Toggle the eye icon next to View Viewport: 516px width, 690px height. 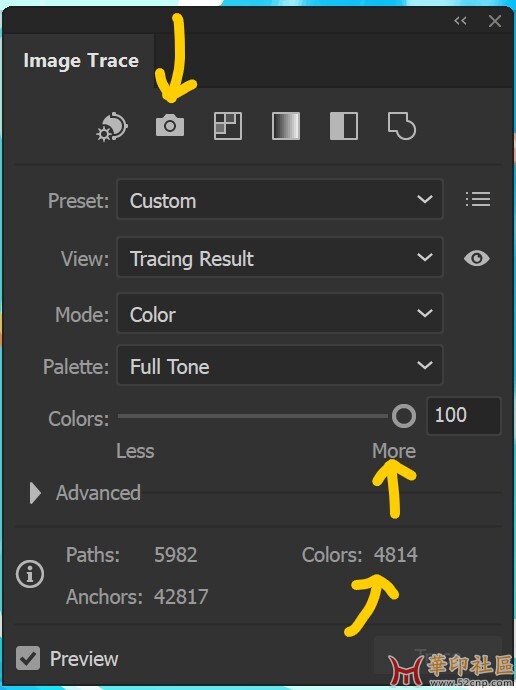pos(477,258)
